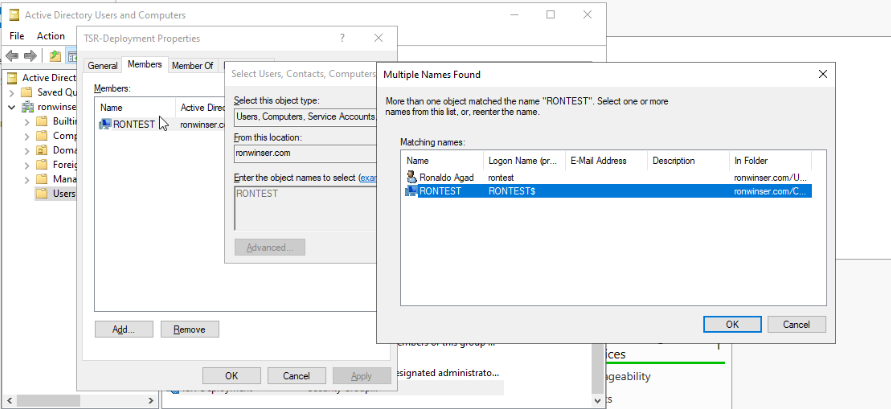The height and width of the screenshot is (409, 891).
Task: Switch to the Member Of tab
Action: point(192,65)
